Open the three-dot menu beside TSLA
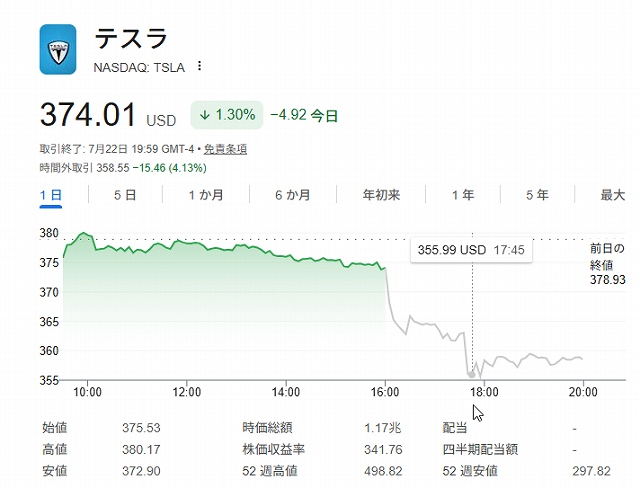This screenshot has height=488, width=640. coord(199,66)
